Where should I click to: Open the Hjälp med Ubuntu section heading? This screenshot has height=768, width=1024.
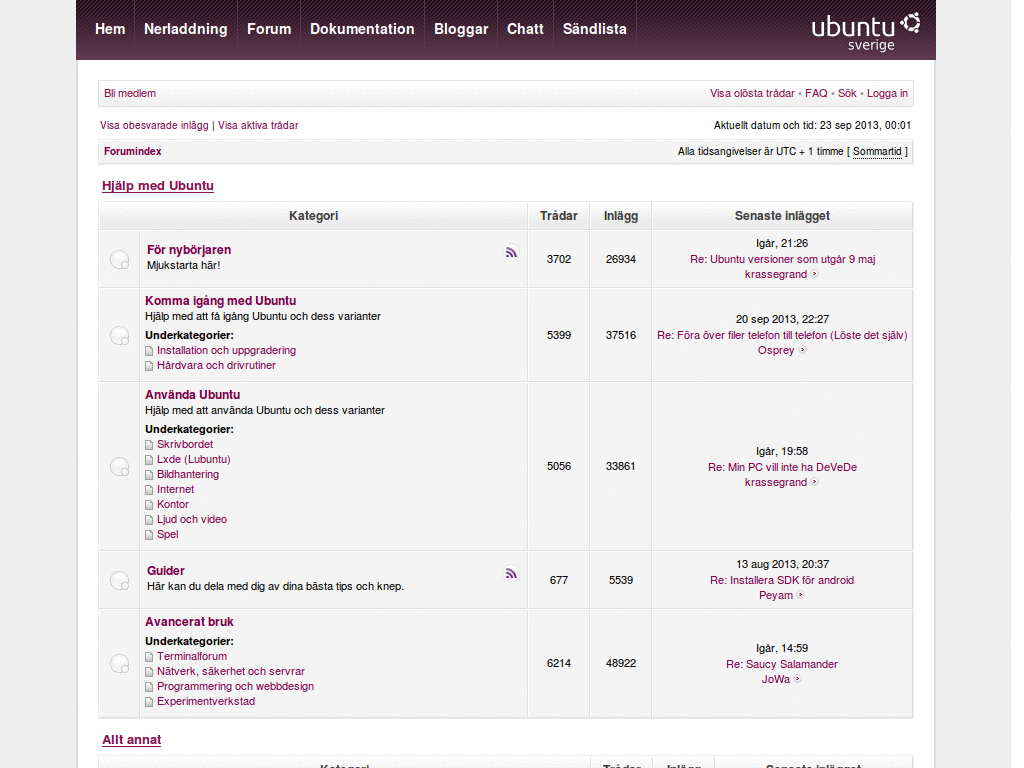[x=157, y=186]
